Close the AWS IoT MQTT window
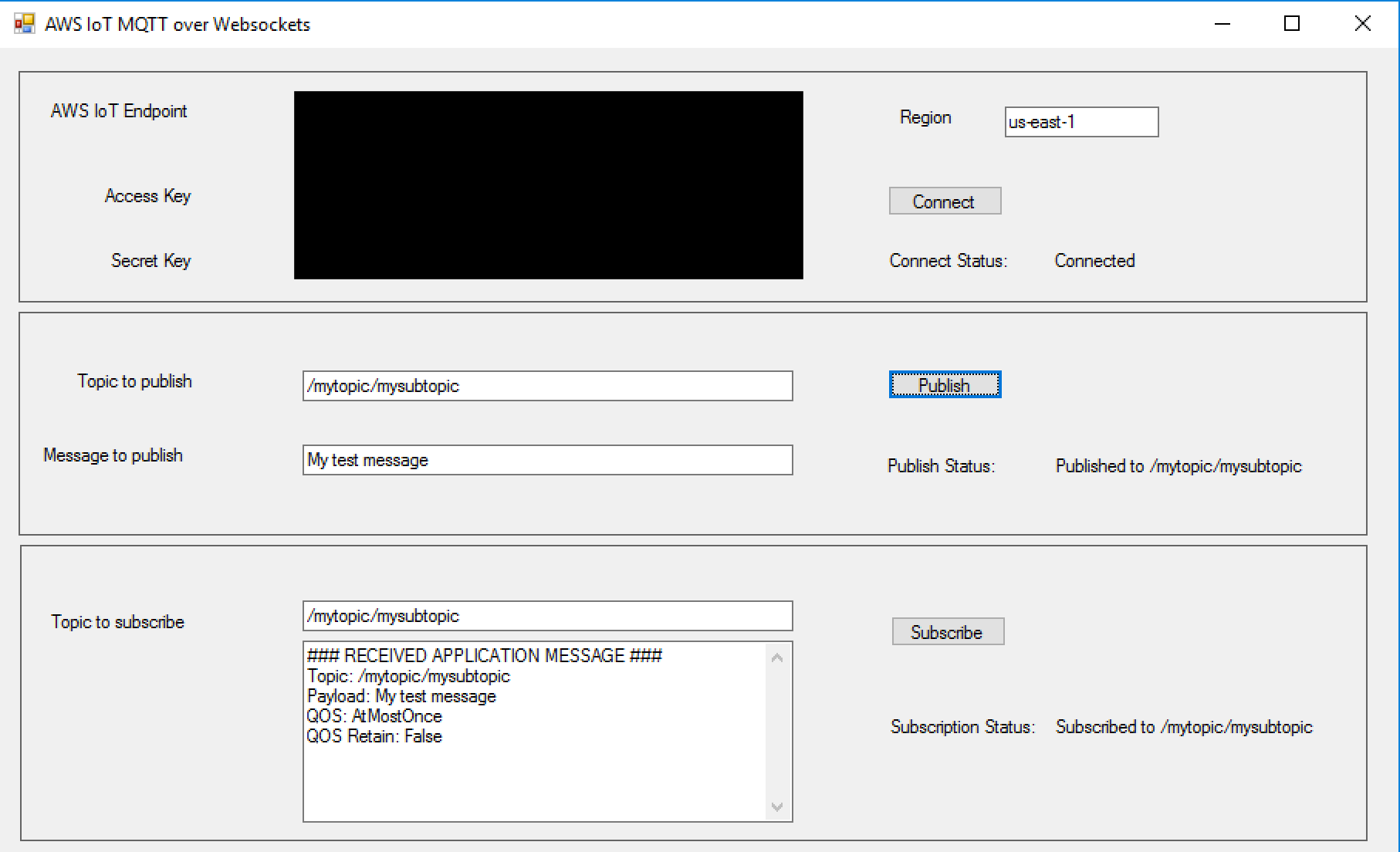Screen dimensions: 1400x852 click(x=1363, y=24)
